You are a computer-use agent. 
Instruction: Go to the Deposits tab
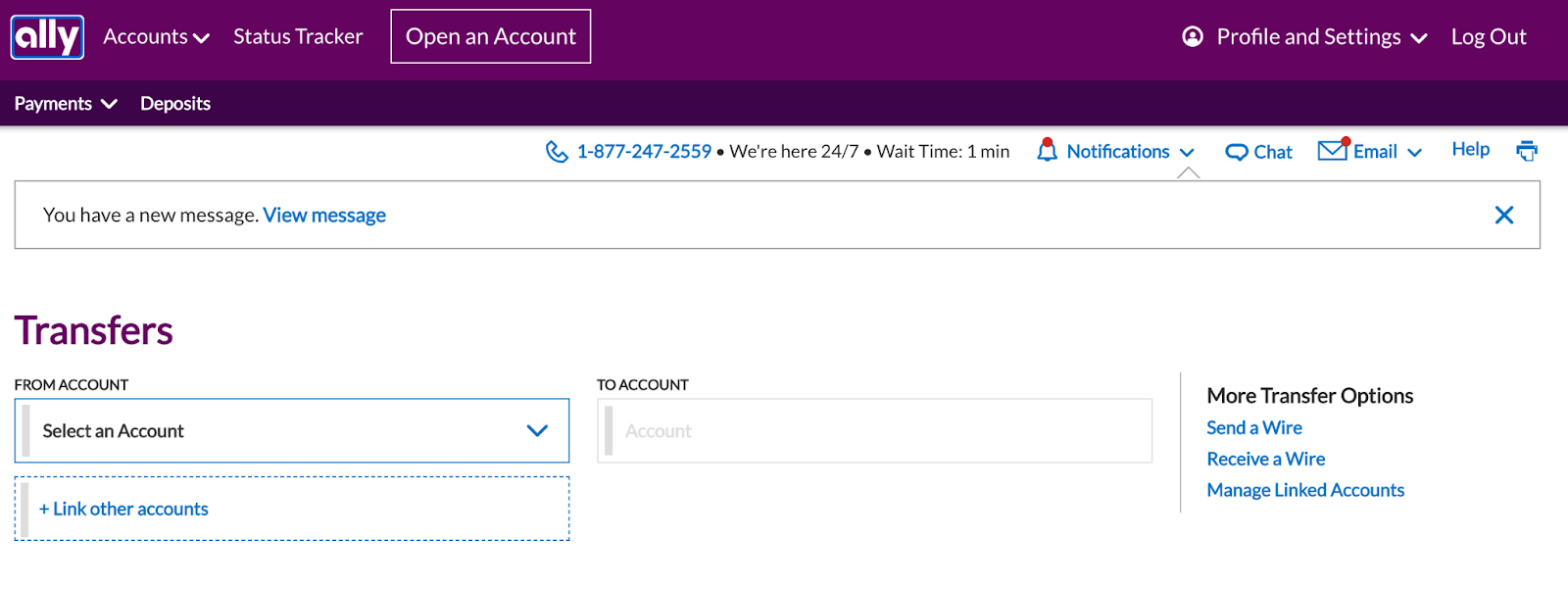pyautogui.click(x=175, y=104)
